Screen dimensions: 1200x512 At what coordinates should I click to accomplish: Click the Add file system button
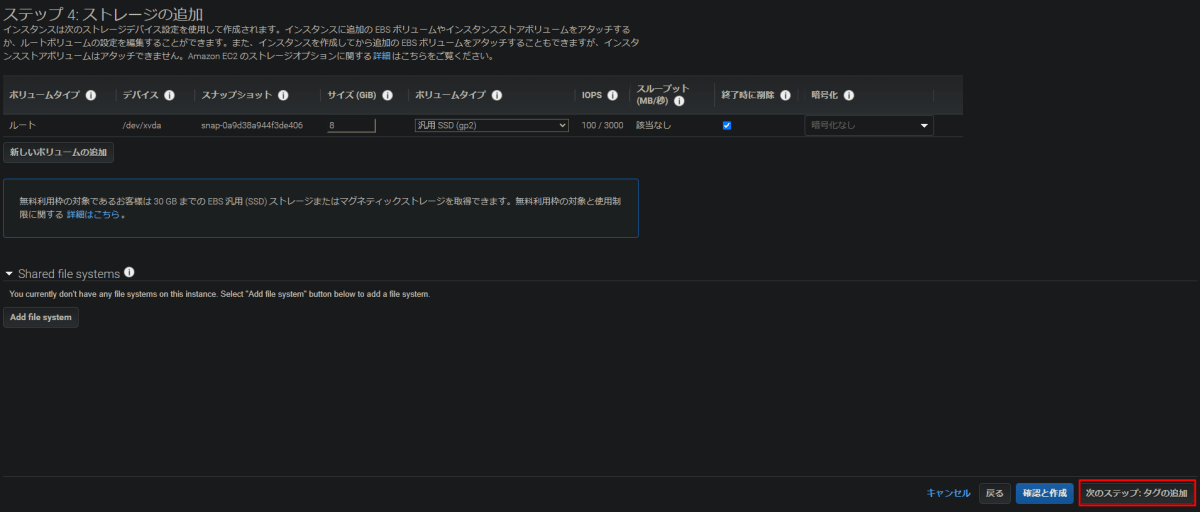tap(41, 317)
